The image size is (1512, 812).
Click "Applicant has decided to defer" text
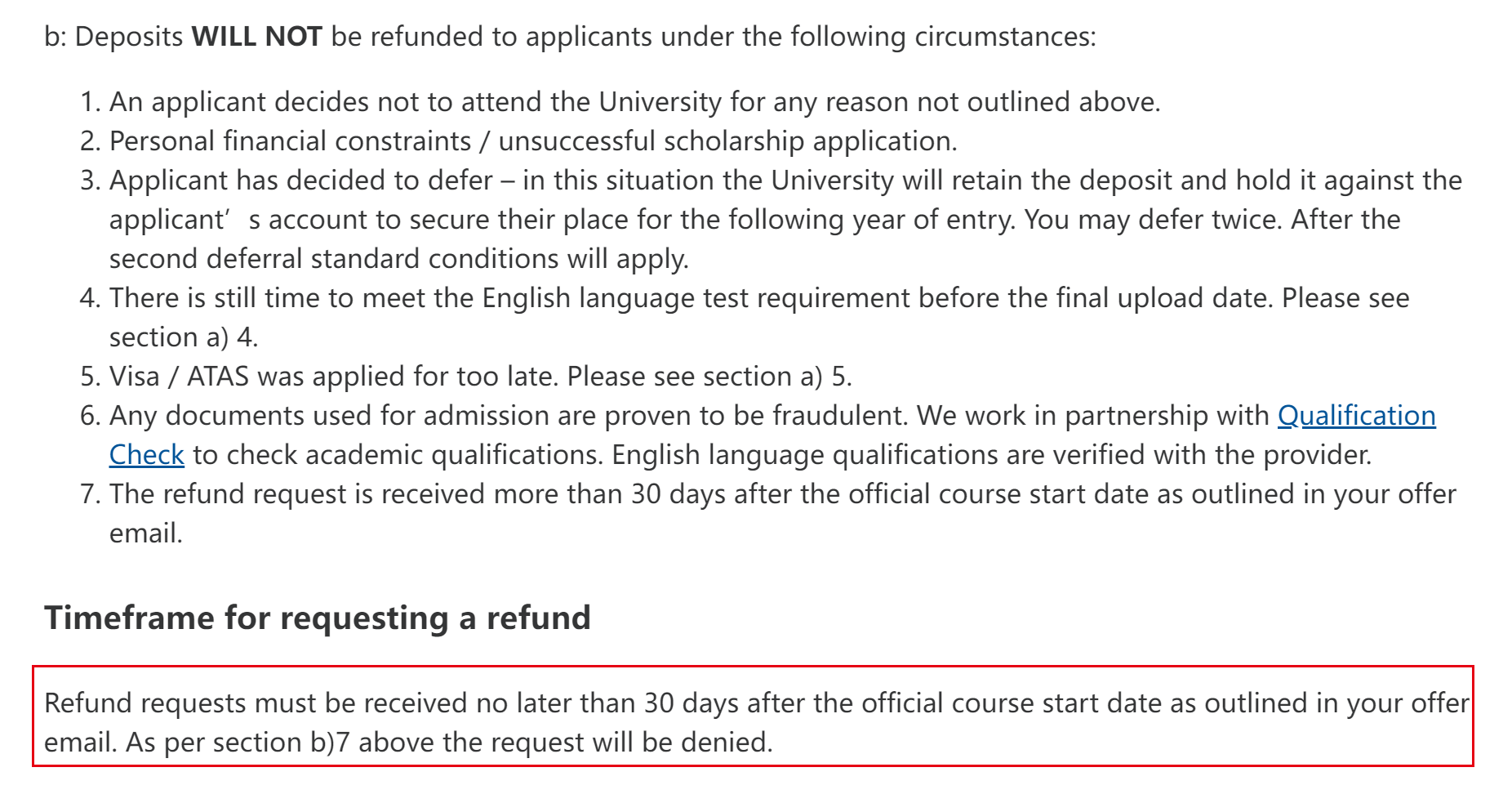pyautogui.click(x=300, y=181)
